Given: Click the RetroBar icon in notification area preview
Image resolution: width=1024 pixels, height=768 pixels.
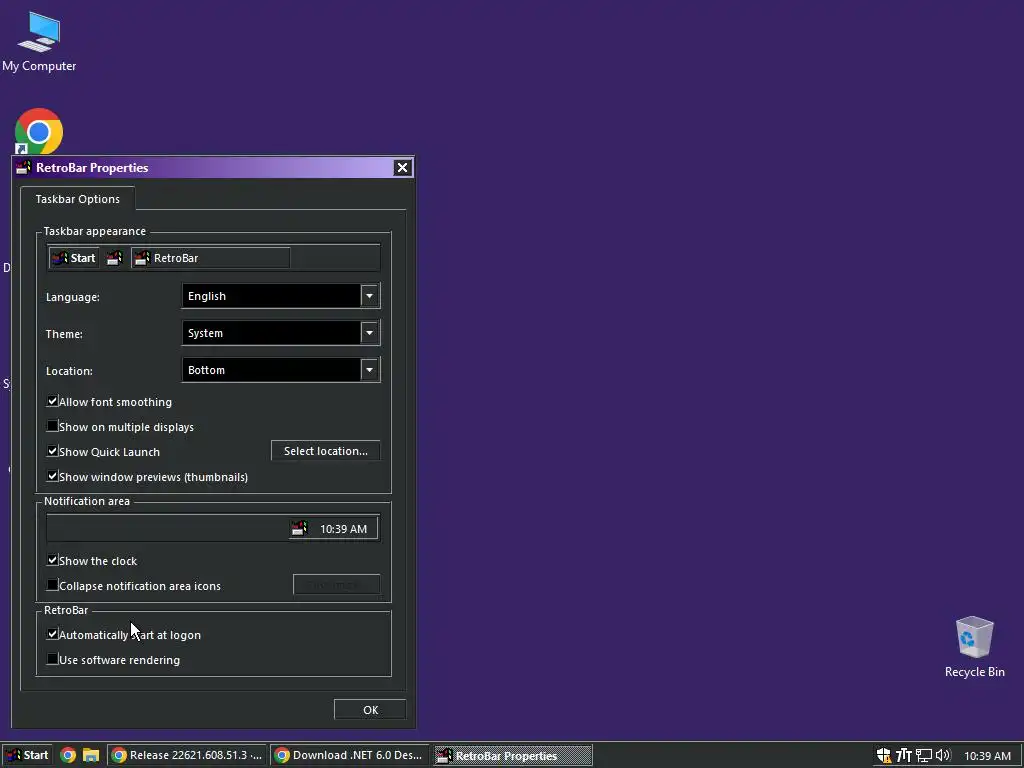Looking at the screenshot, I should pos(299,528).
